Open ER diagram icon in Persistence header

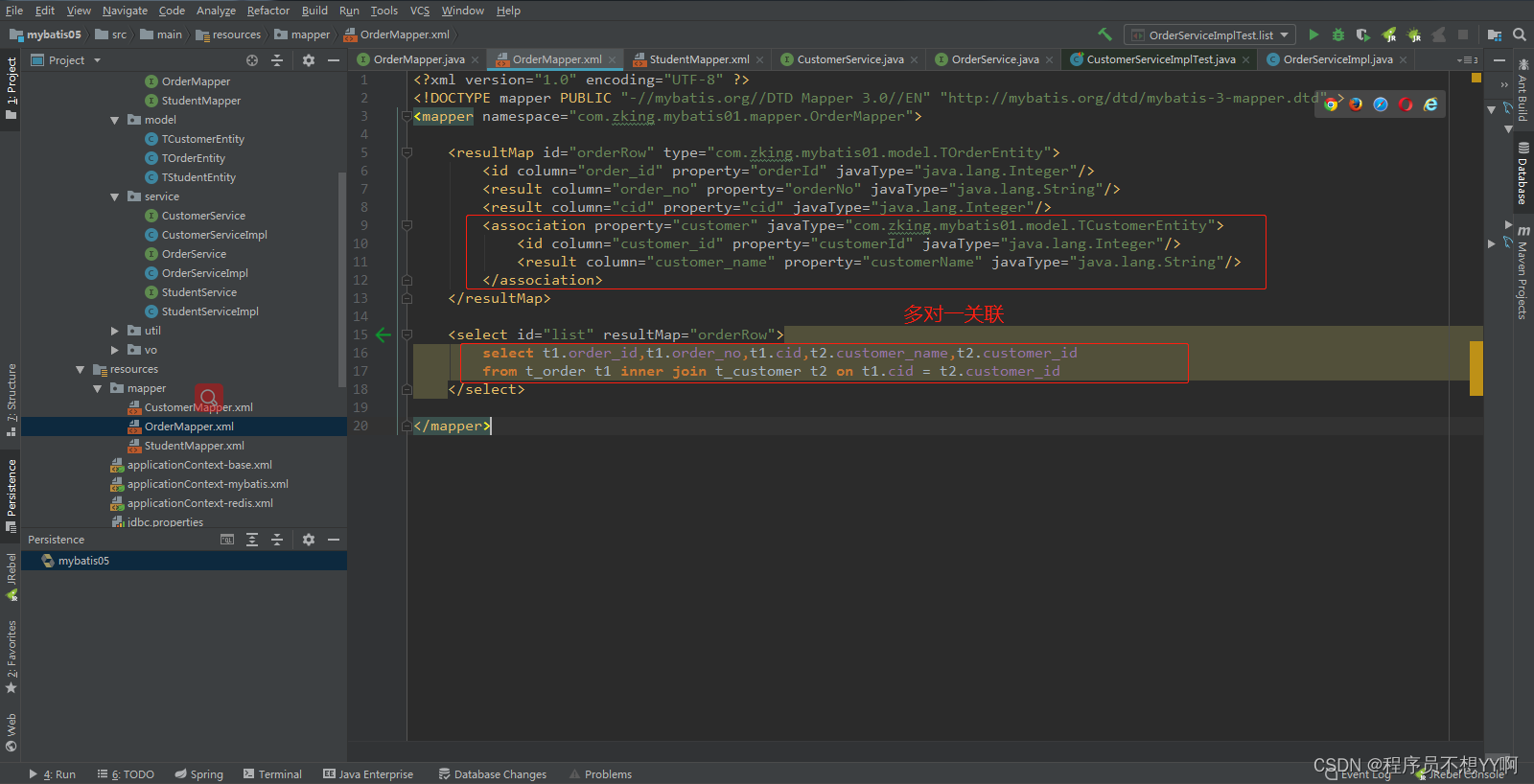tap(227, 540)
